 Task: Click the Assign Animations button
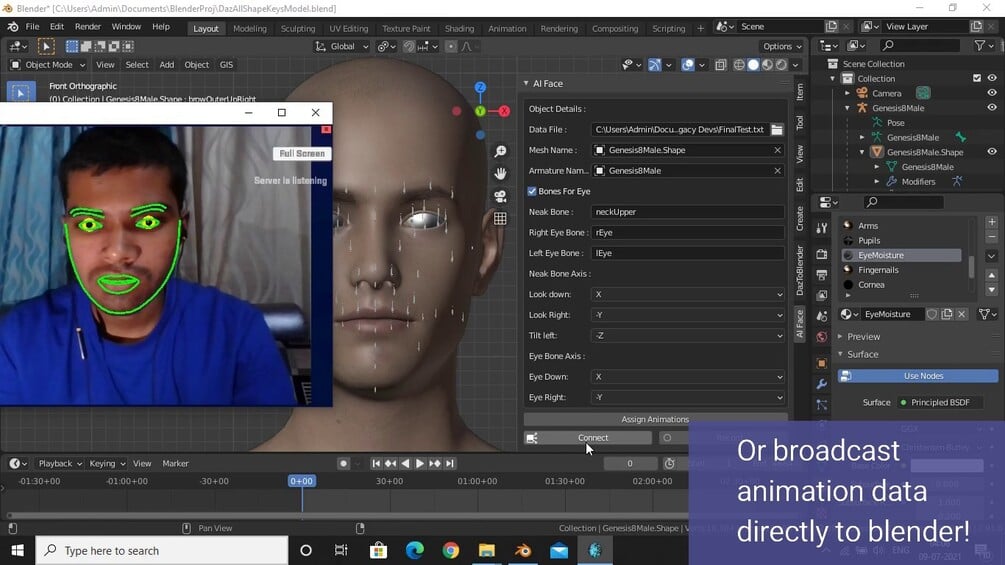click(655, 419)
